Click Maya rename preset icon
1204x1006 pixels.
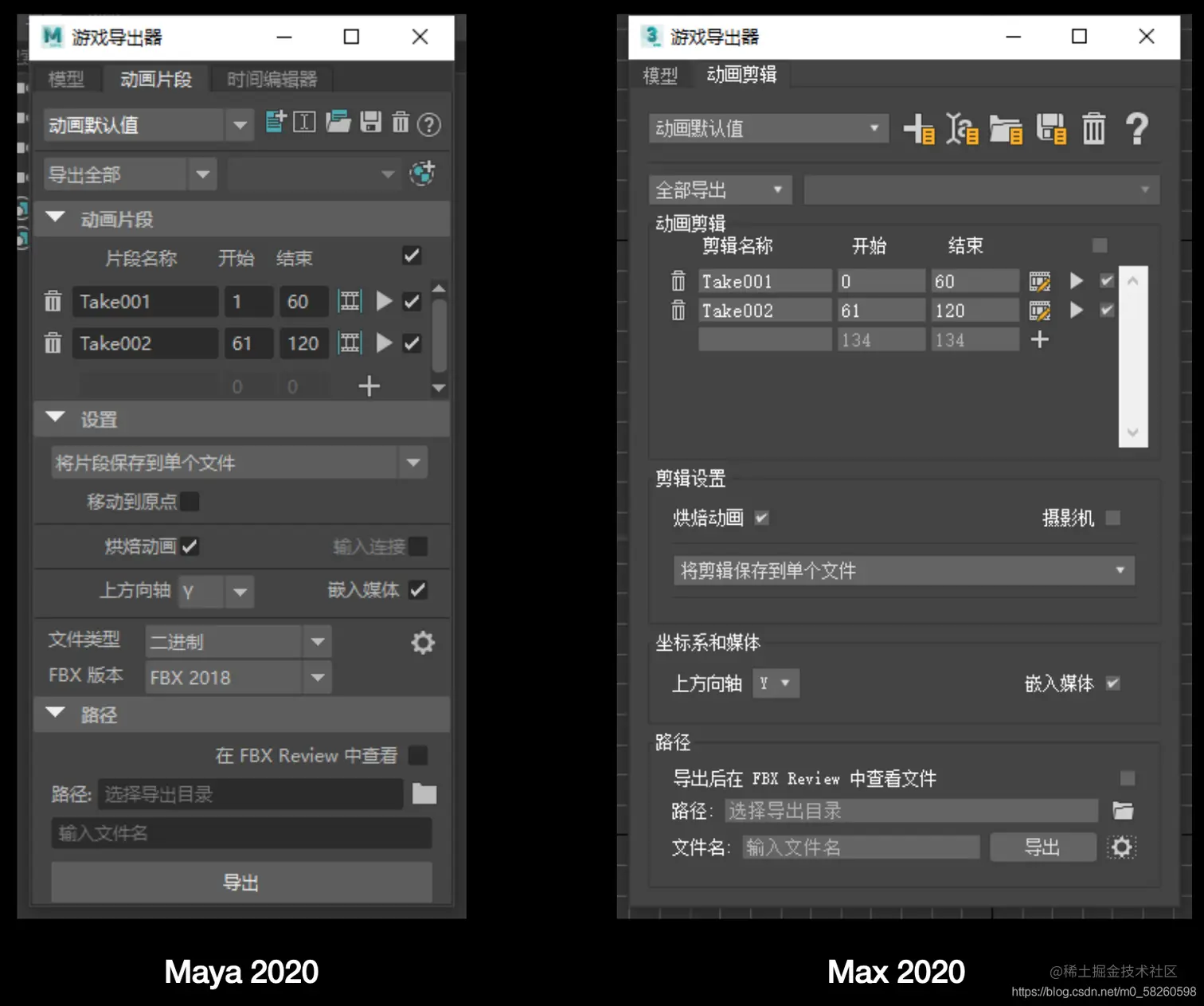tap(304, 122)
